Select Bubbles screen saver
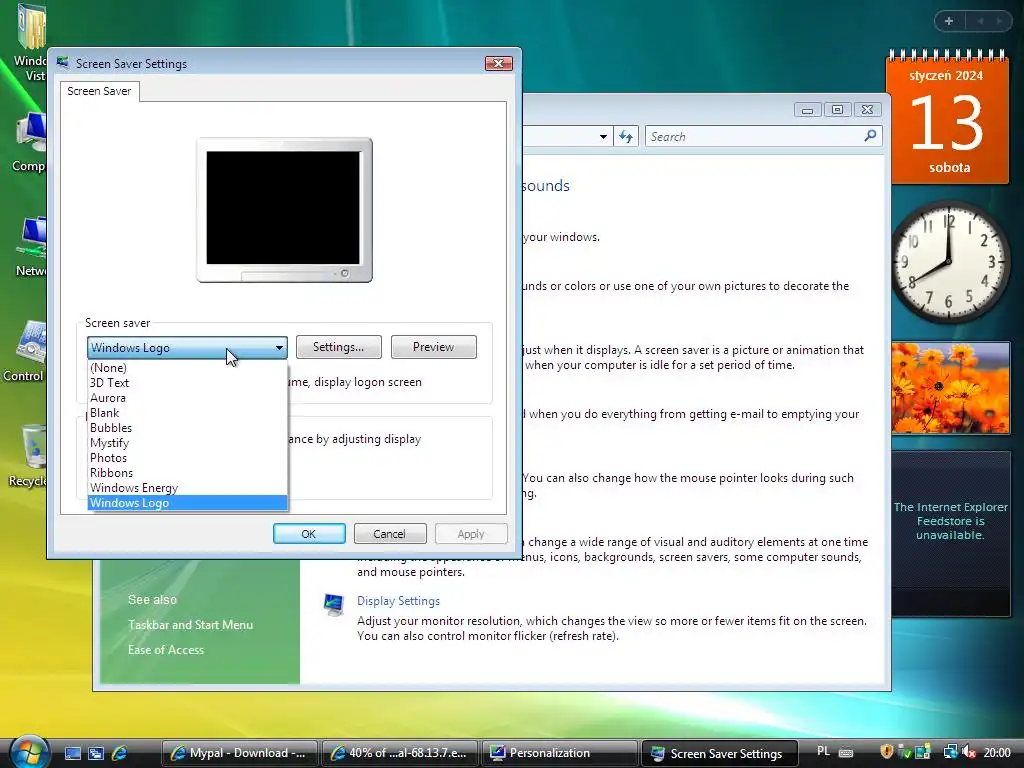This screenshot has width=1024, height=768. [187, 428]
